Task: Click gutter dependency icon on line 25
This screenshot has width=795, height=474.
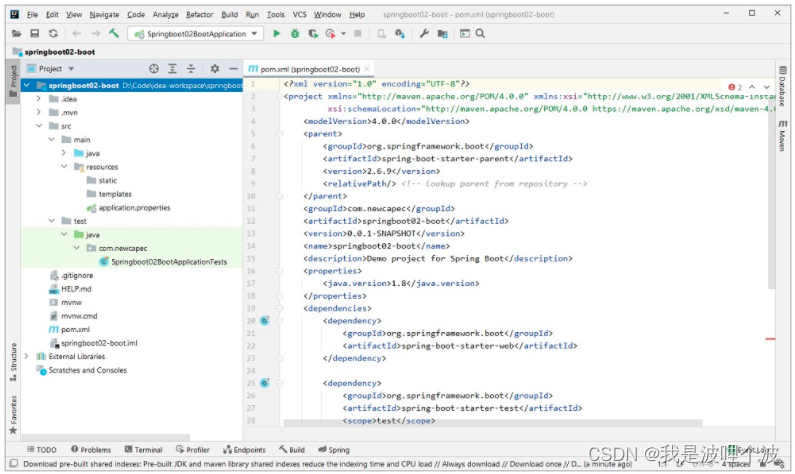Action: (265, 383)
